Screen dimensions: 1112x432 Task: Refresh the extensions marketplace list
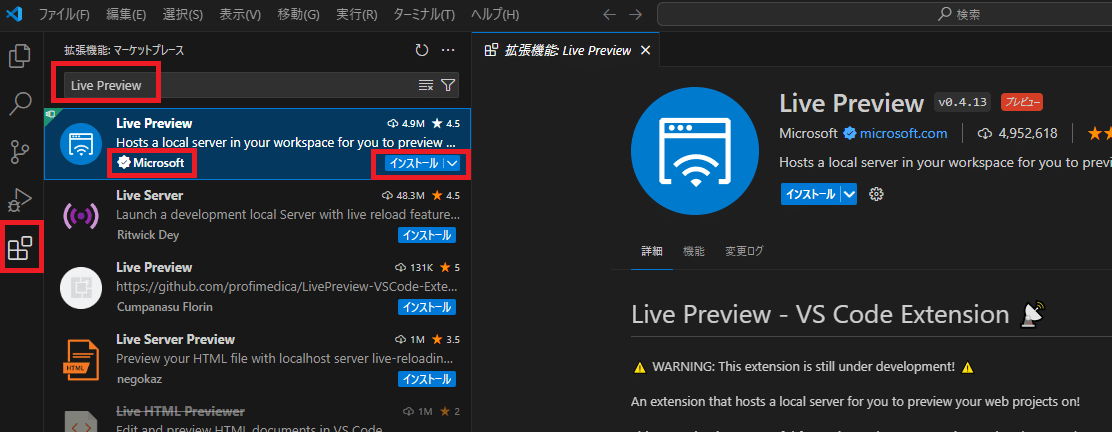(422, 50)
